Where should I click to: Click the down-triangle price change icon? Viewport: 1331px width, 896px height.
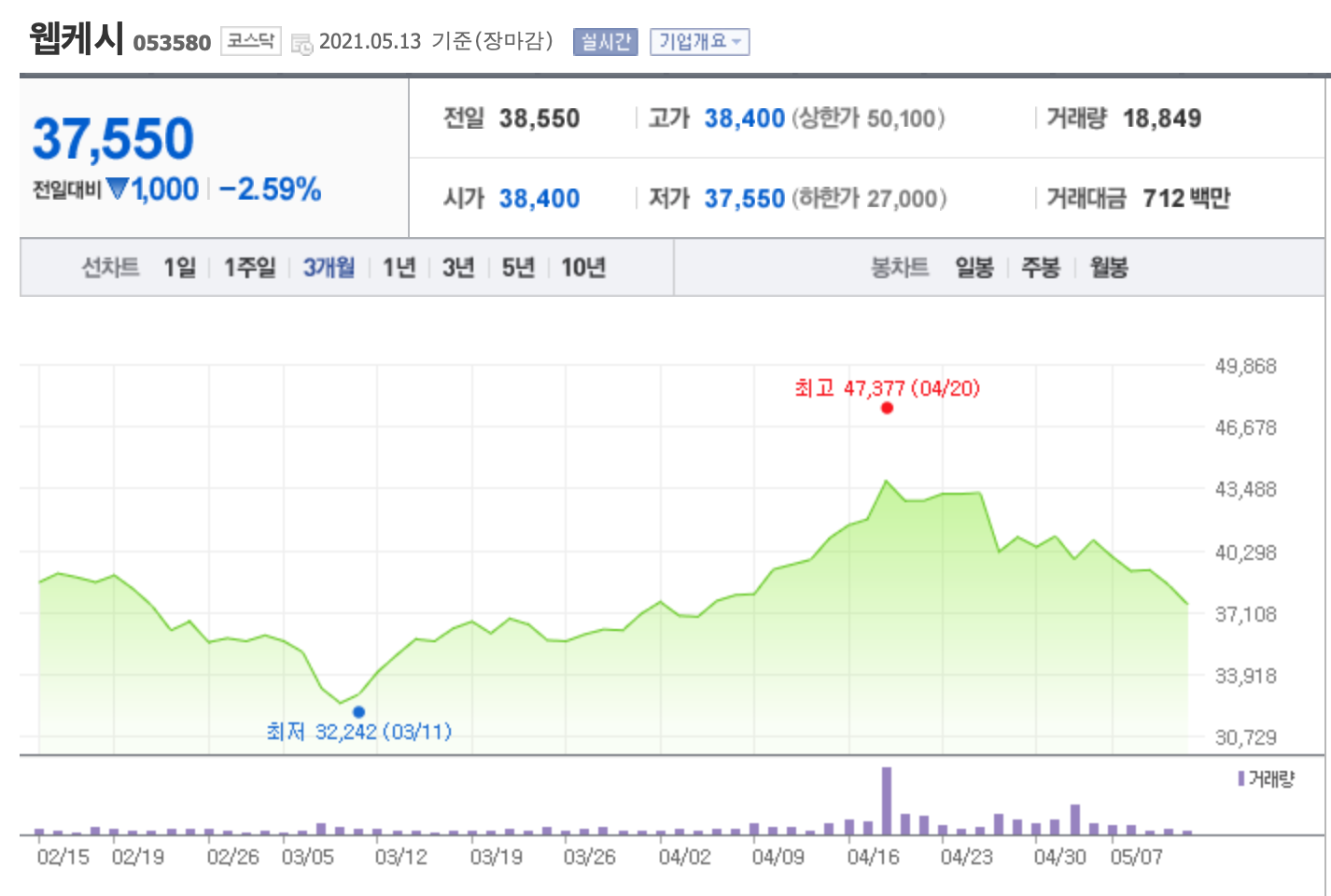click(x=117, y=189)
